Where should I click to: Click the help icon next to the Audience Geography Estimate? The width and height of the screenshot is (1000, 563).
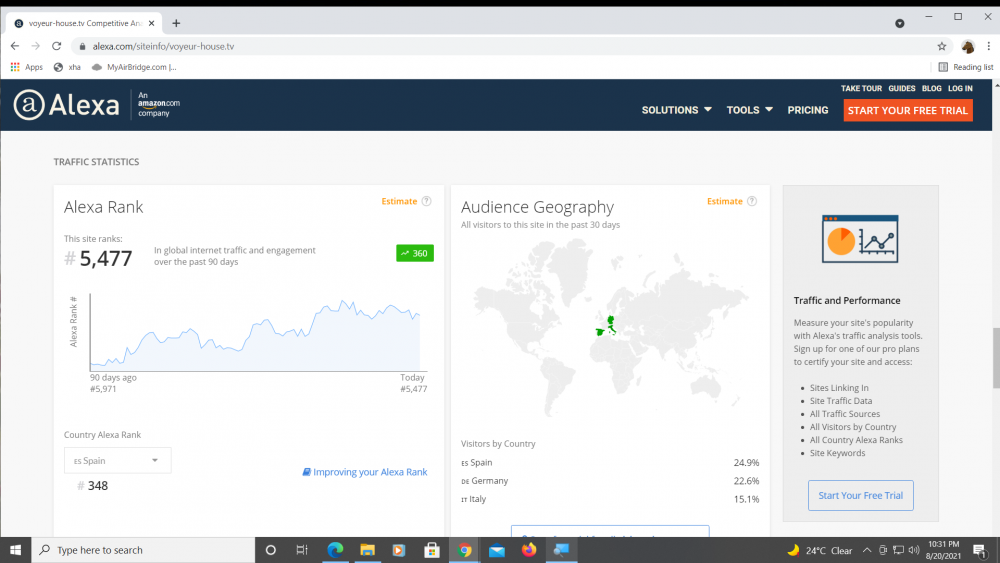(752, 201)
